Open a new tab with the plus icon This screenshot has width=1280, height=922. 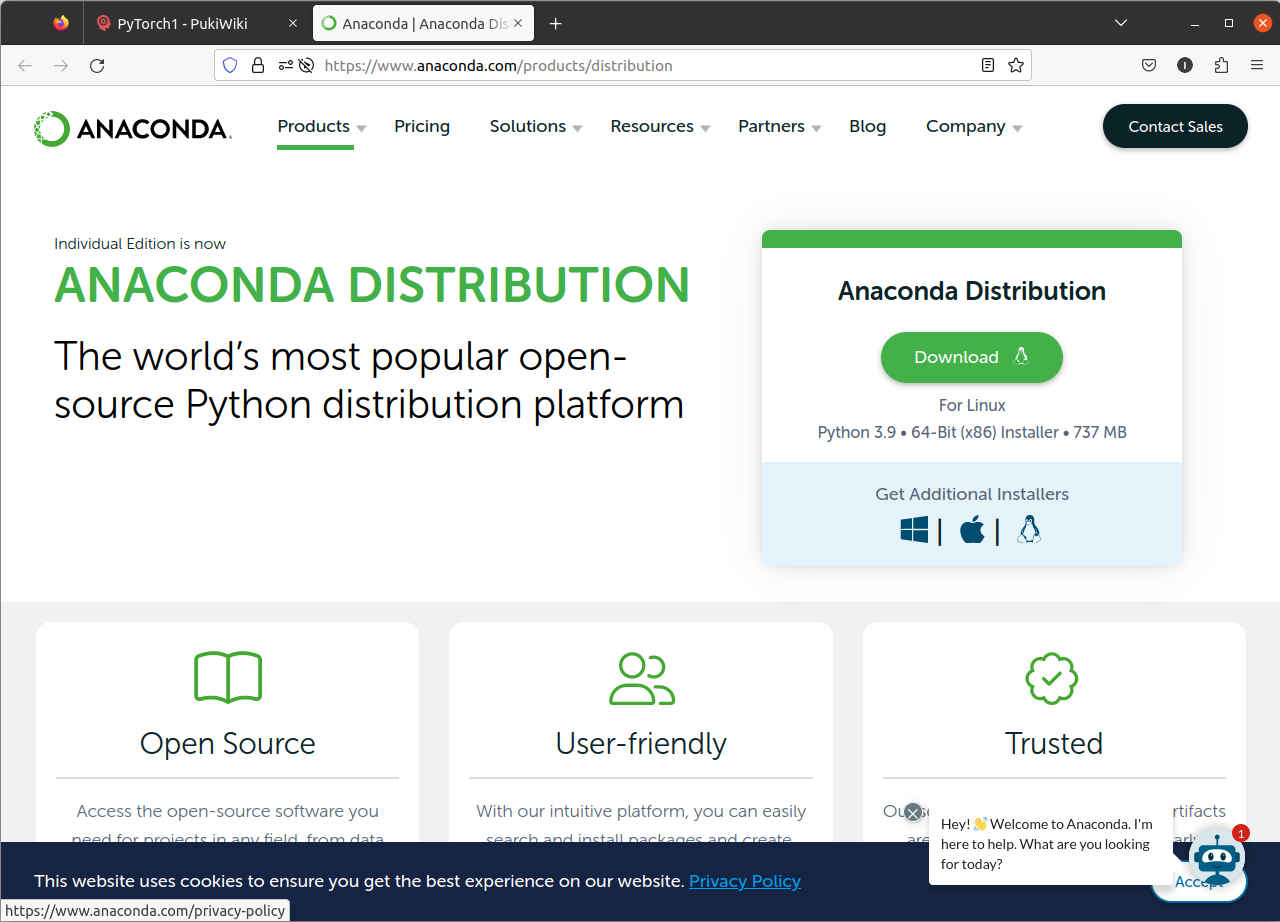point(556,23)
